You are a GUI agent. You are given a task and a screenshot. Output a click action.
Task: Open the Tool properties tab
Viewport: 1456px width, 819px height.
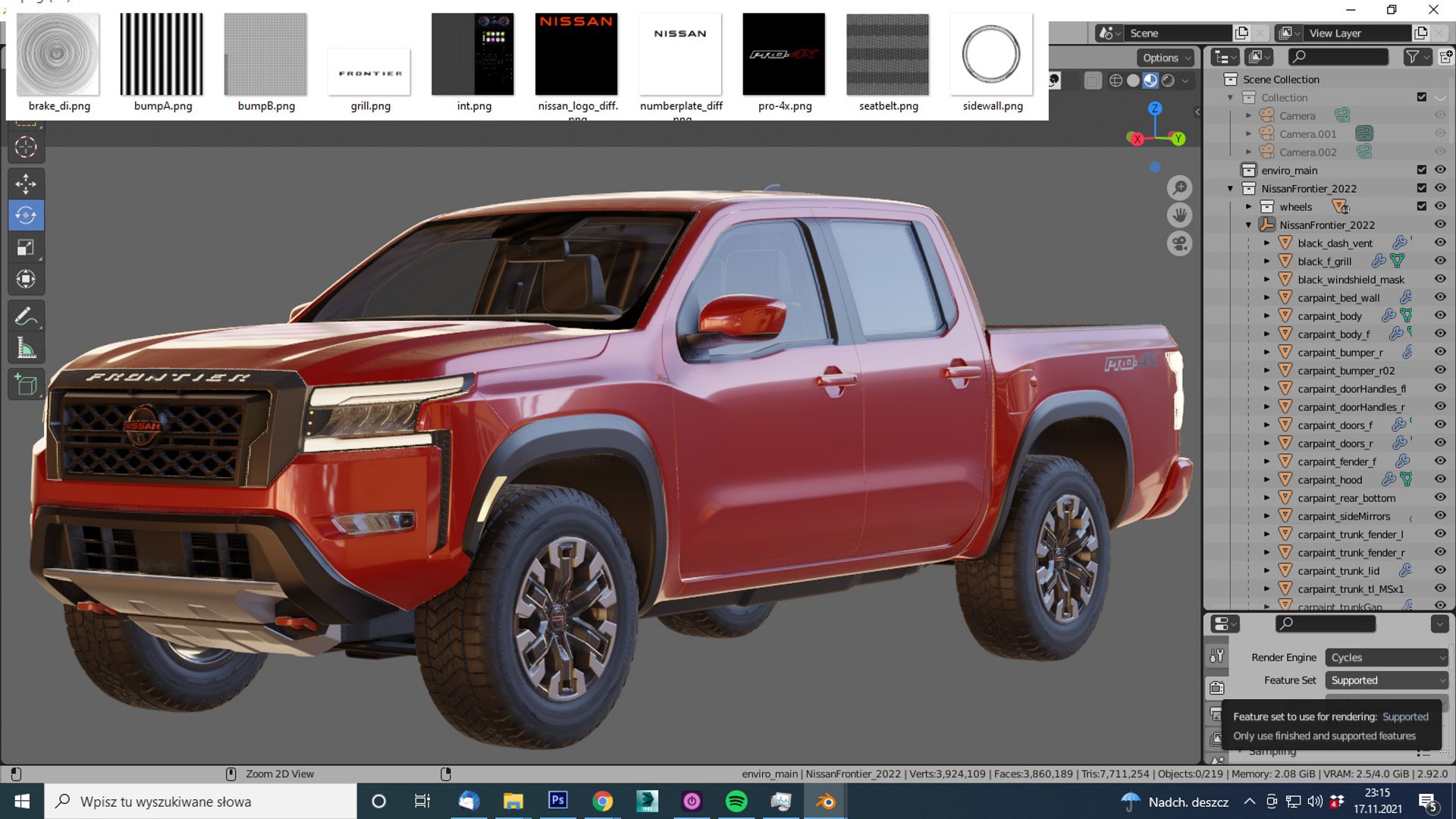(1217, 657)
